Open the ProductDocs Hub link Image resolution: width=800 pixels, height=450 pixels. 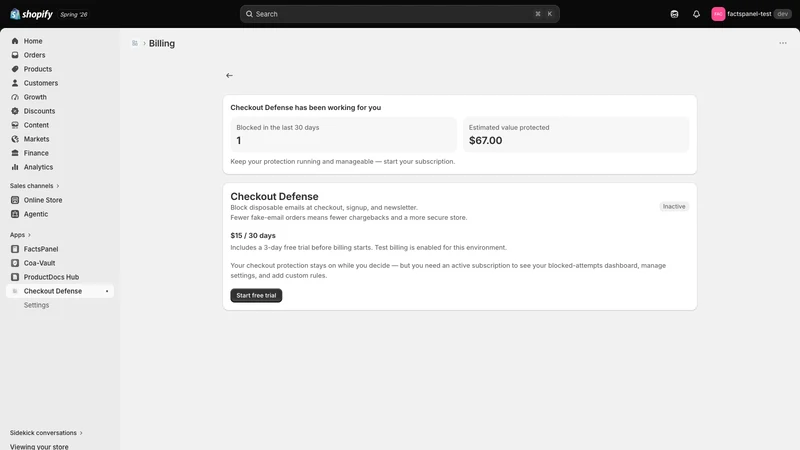pyautogui.click(x=51, y=277)
